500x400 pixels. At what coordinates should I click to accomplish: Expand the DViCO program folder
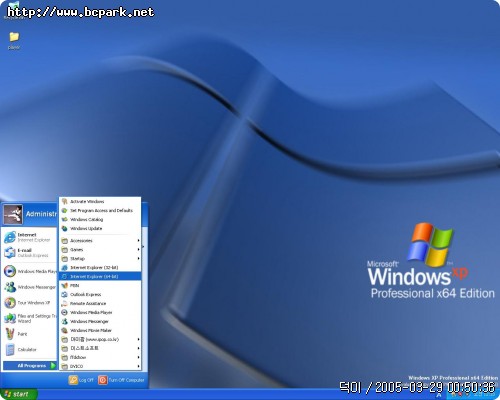[x=100, y=366]
